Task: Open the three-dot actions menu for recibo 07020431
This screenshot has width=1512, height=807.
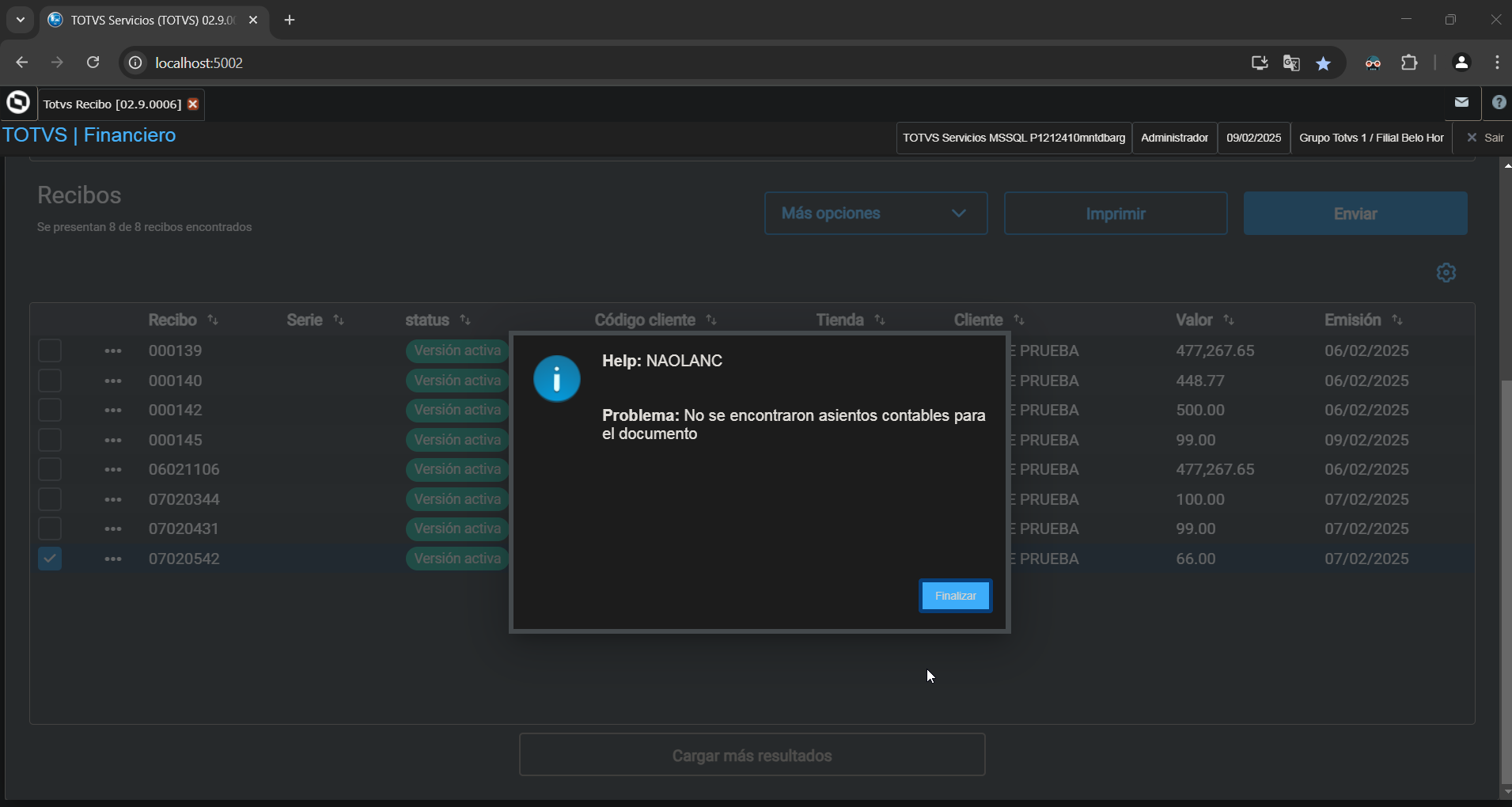Action: pos(113,529)
